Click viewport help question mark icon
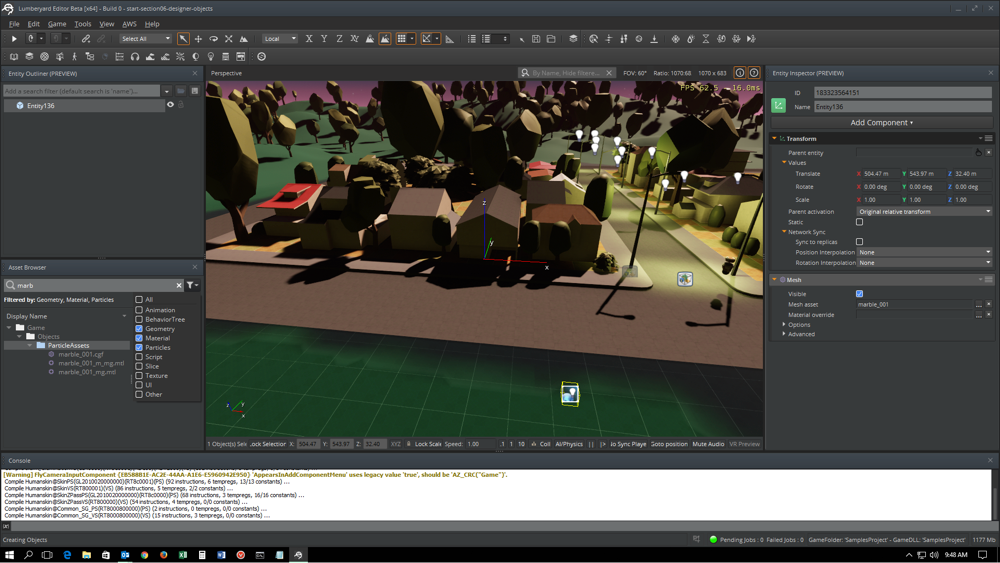This screenshot has height=563, width=1000. click(754, 73)
